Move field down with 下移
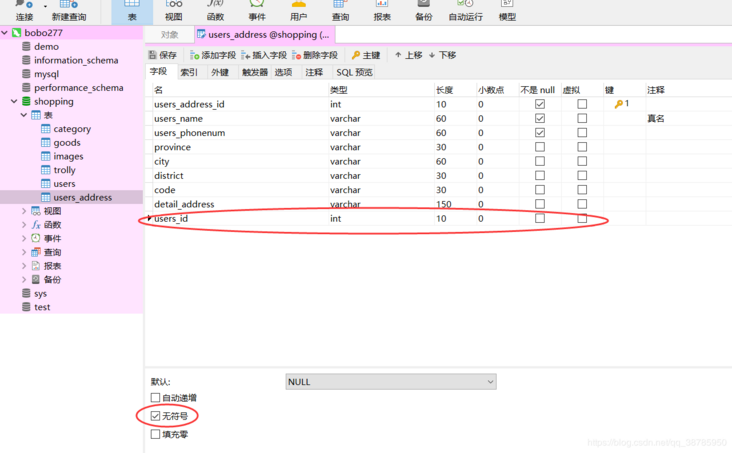Viewport: 732px width, 453px height. pos(442,55)
